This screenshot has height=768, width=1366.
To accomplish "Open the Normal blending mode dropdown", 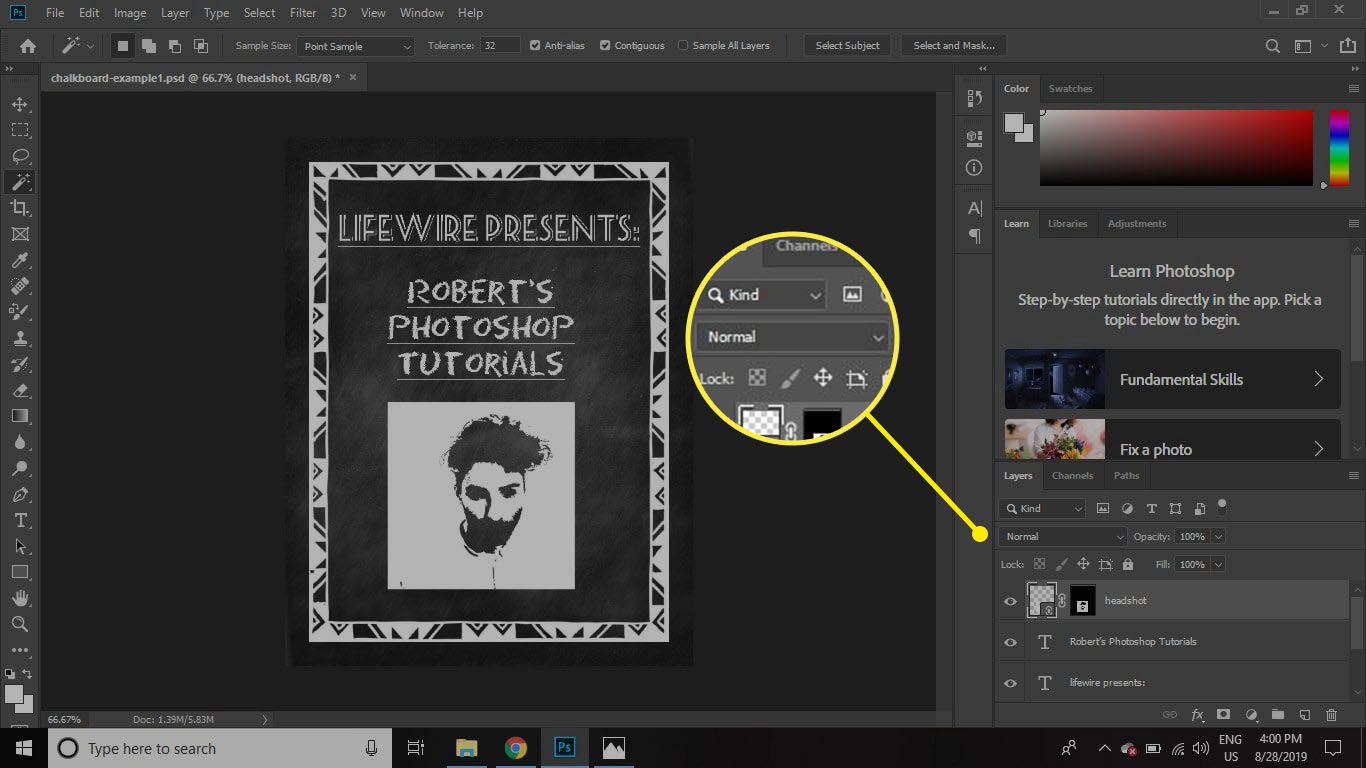I will click(x=1063, y=536).
